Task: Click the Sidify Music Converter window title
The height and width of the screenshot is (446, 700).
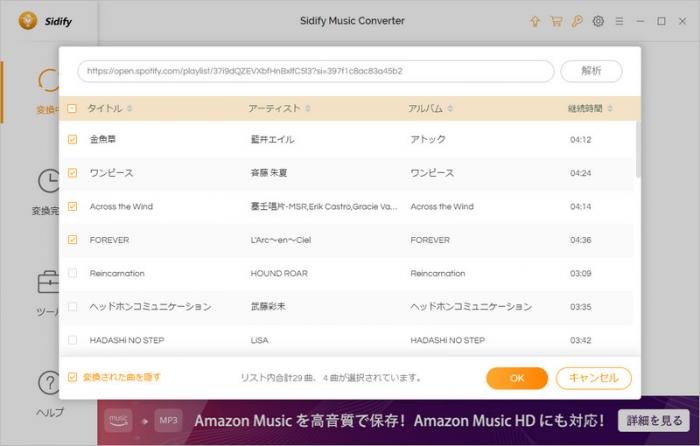Action: pos(352,21)
